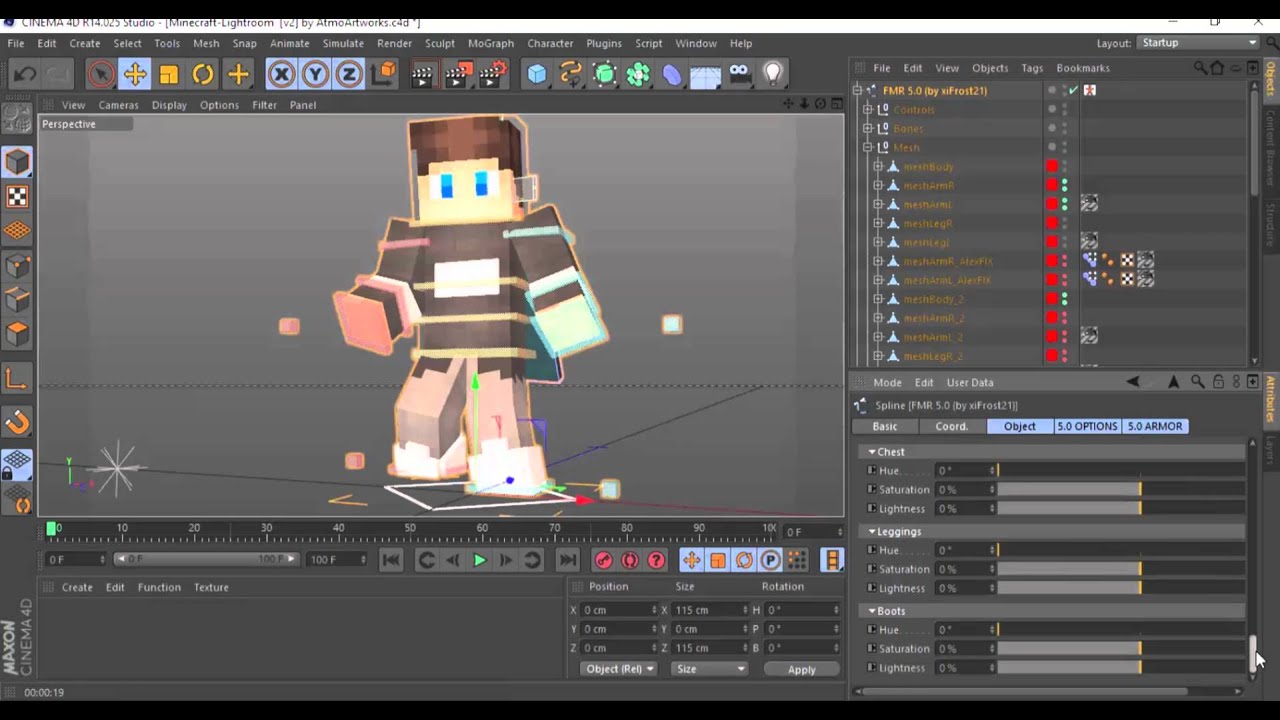Open the Object (Rel) dropdown
The width and height of the screenshot is (1280, 720).
pos(620,669)
